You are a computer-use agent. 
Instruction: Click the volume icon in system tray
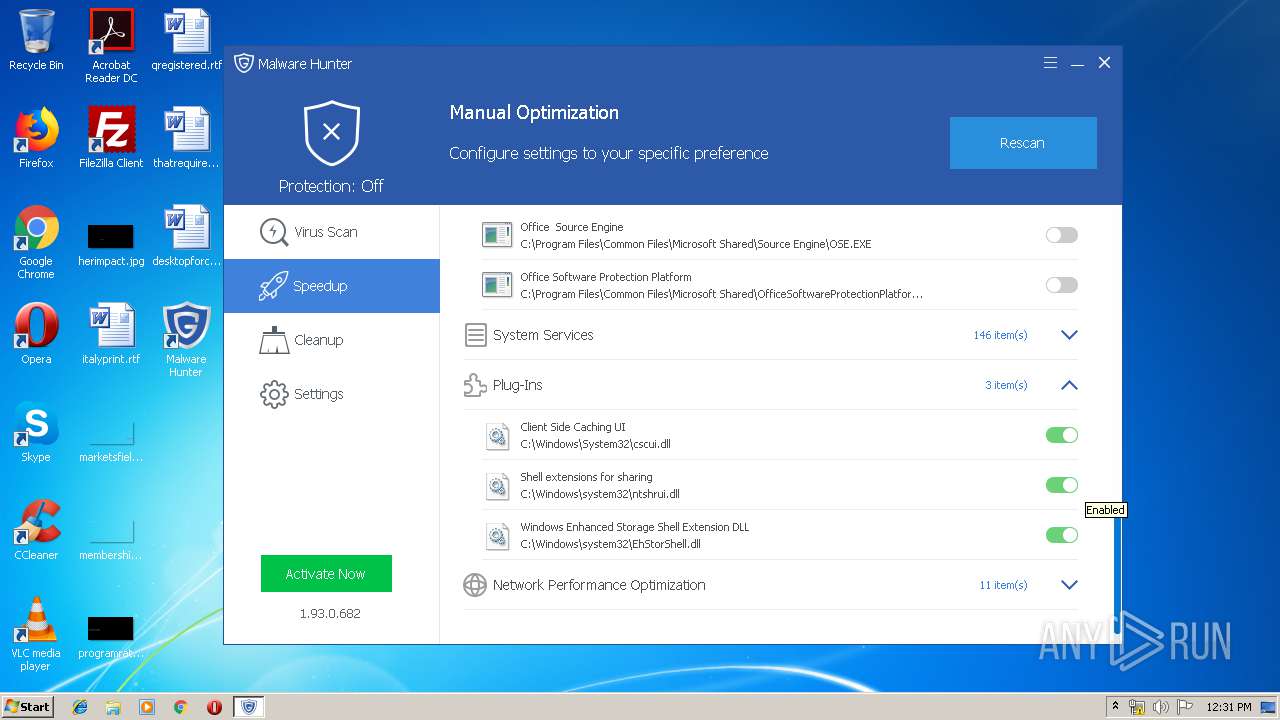pyautogui.click(x=1161, y=707)
